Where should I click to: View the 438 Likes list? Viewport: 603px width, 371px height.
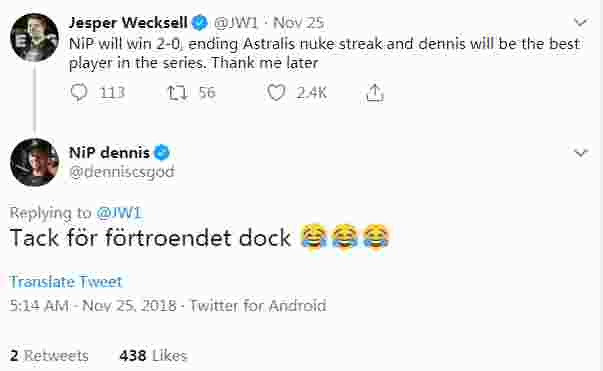click(153, 356)
